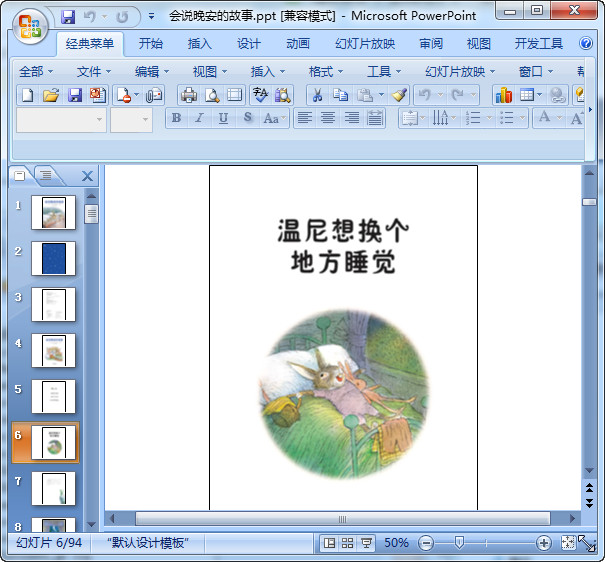
Task: Open font size combo box
Action: [131, 120]
